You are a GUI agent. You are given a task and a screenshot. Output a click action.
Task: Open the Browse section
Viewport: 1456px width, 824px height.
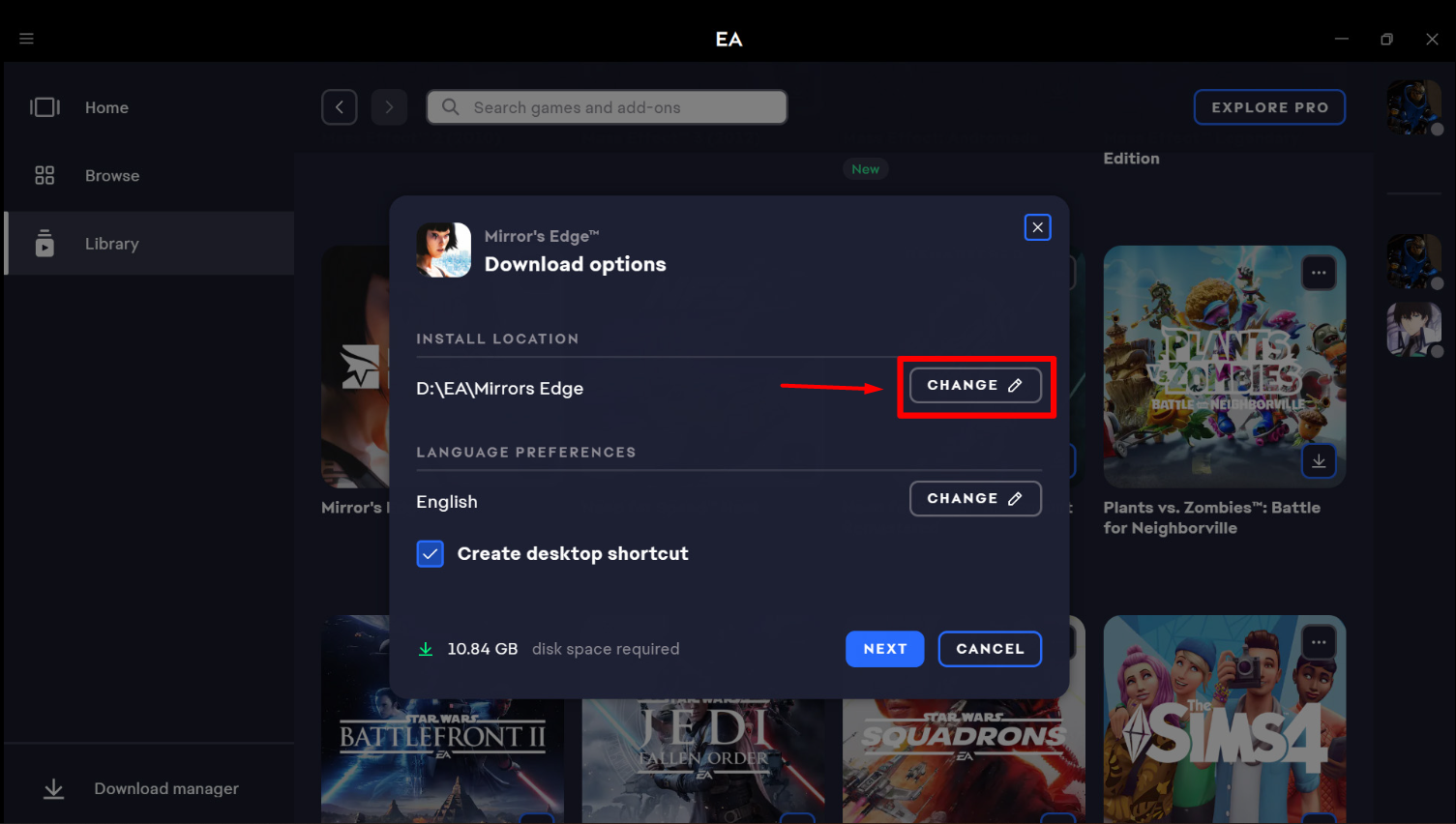(x=149, y=176)
